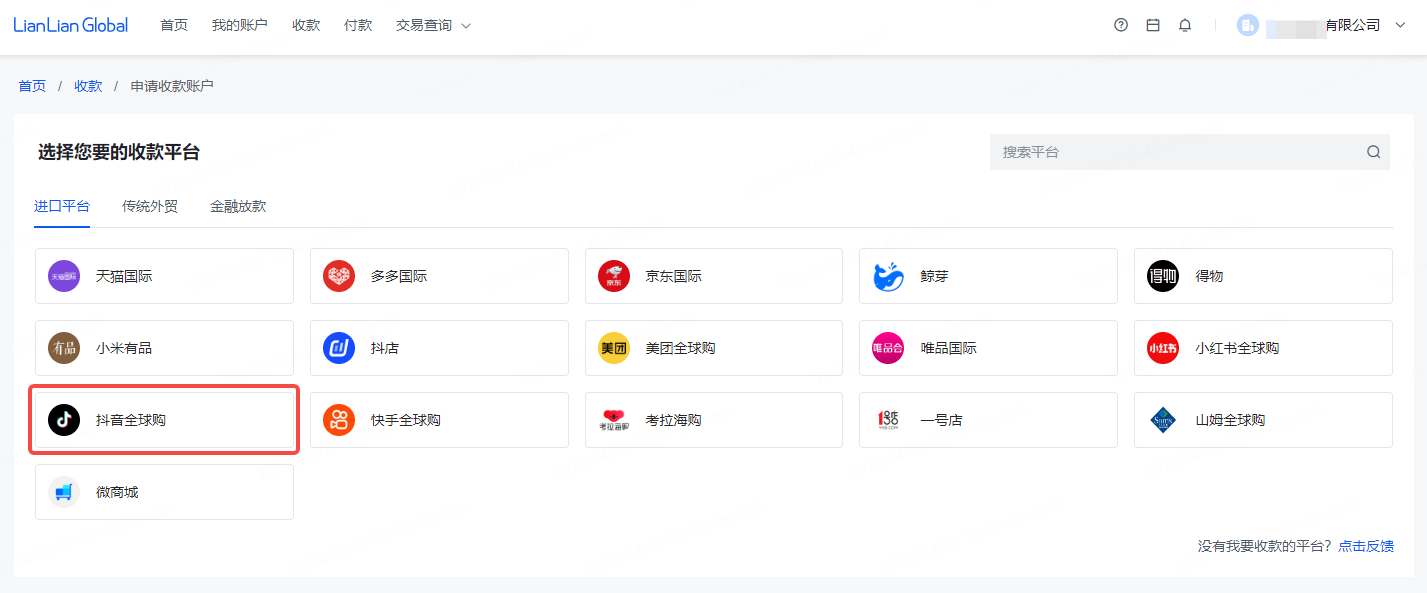Open 付款 in top navigation

point(358,25)
